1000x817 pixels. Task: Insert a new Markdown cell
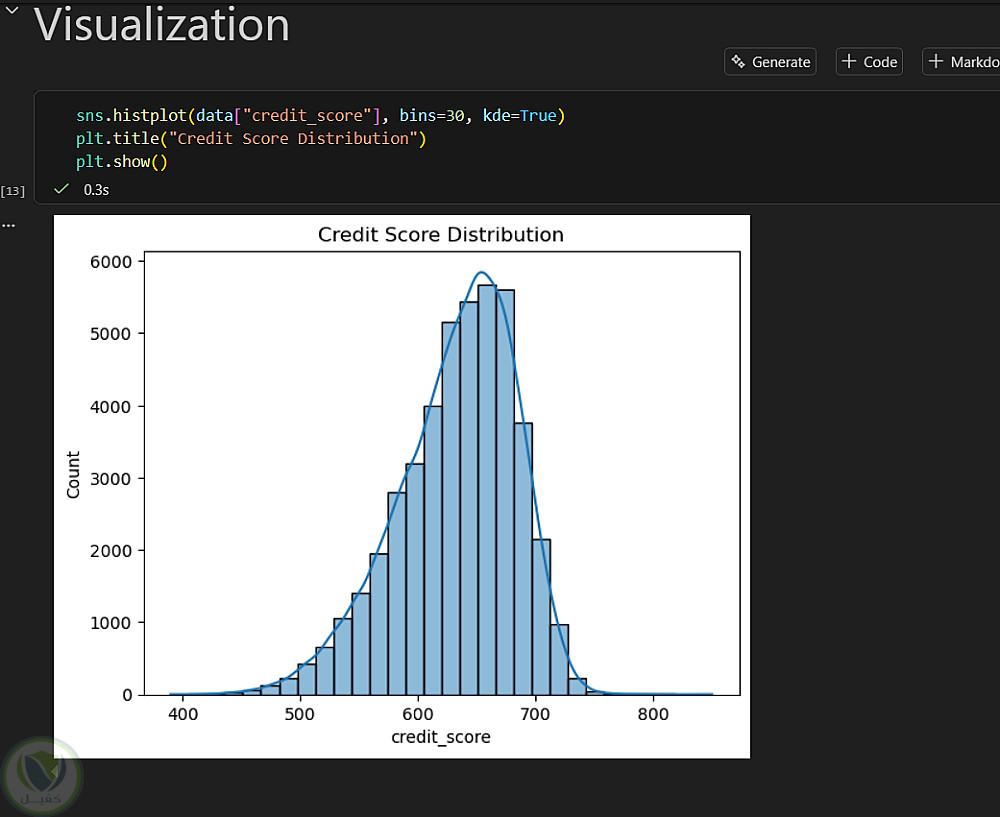tap(962, 62)
